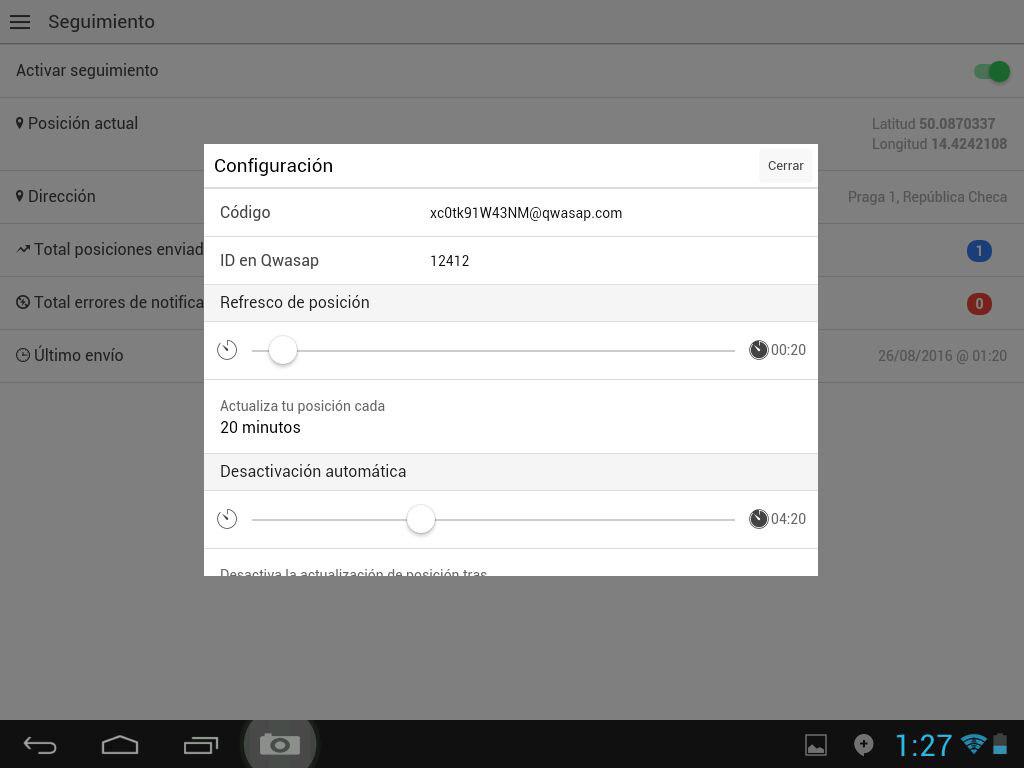Tap the filled clock icon beside 00:20

[x=758, y=350]
